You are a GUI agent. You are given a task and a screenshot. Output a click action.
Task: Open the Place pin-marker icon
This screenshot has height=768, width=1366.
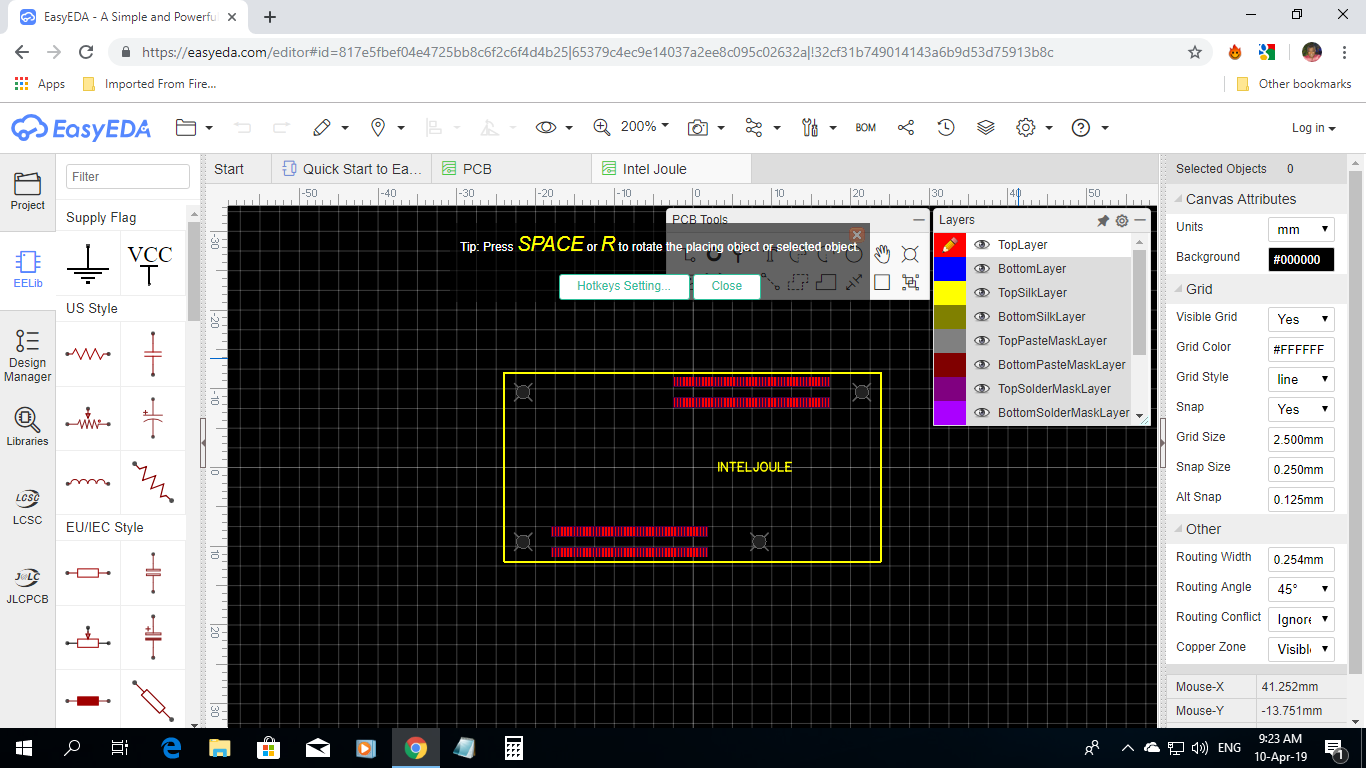[378, 127]
